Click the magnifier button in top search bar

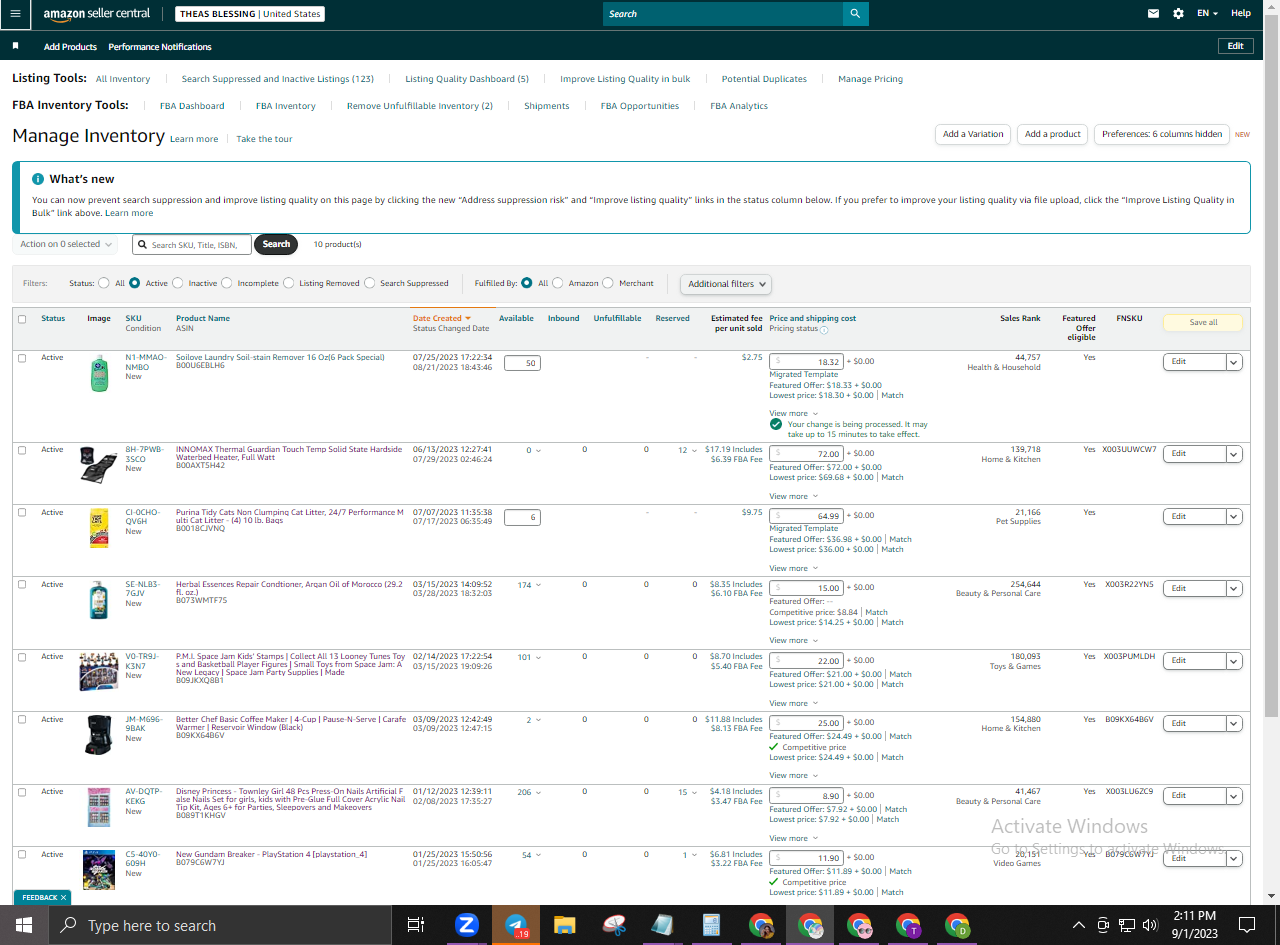click(x=855, y=14)
